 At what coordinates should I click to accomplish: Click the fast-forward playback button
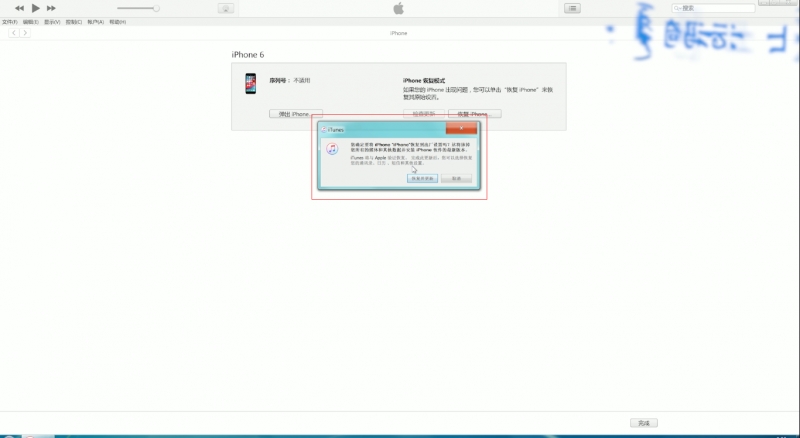coord(51,8)
